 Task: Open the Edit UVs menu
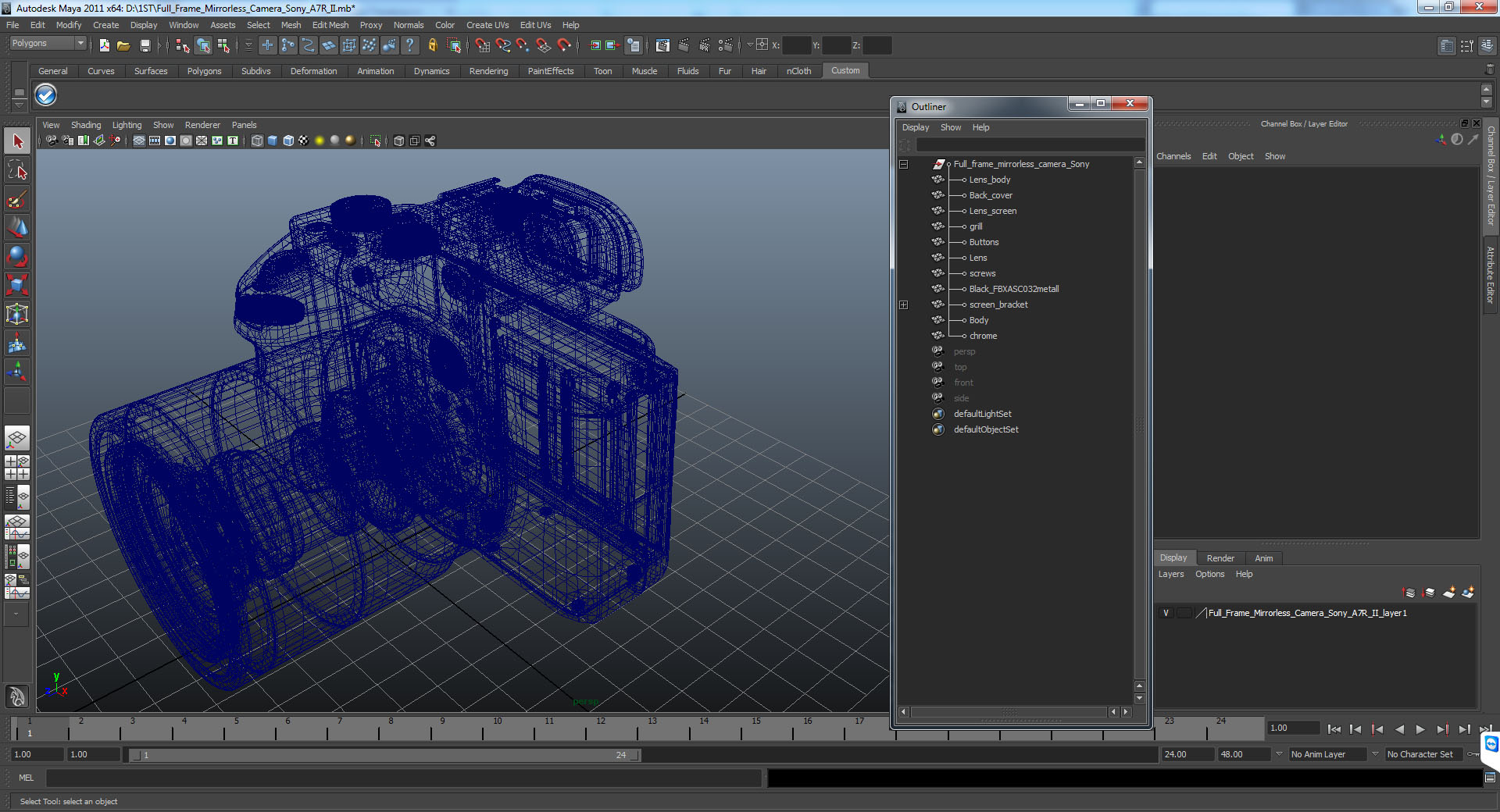535,25
